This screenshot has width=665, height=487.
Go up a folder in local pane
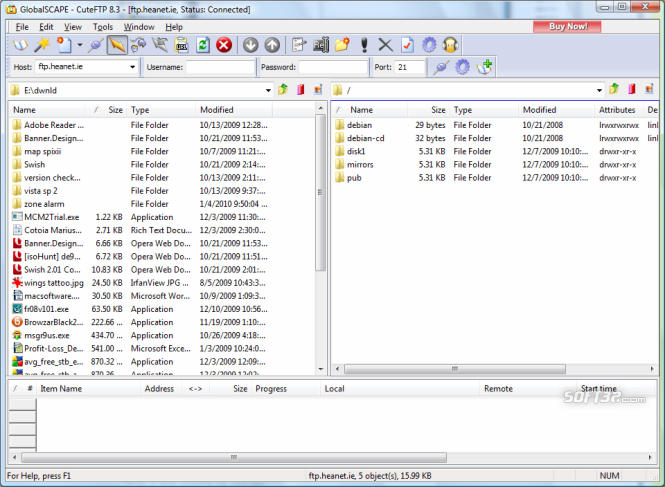pos(283,90)
